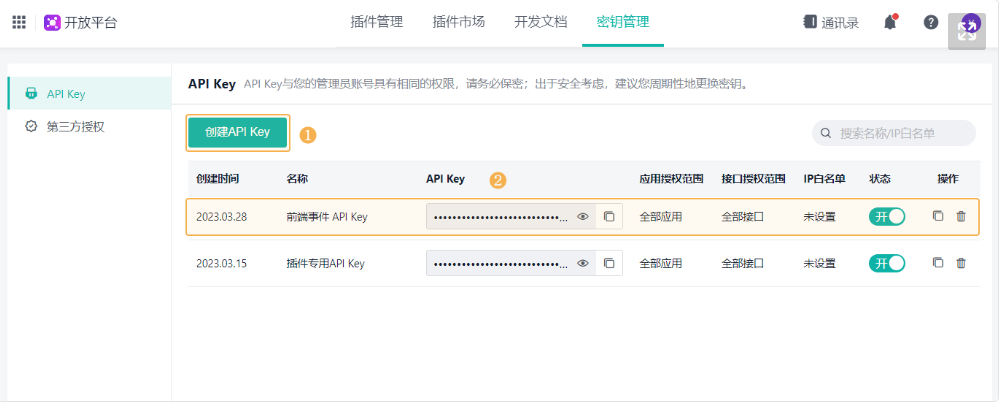Focus the 搜索名称/IP白名单 search field
This screenshot has height=403, width=1002.
[x=902, y=133]
